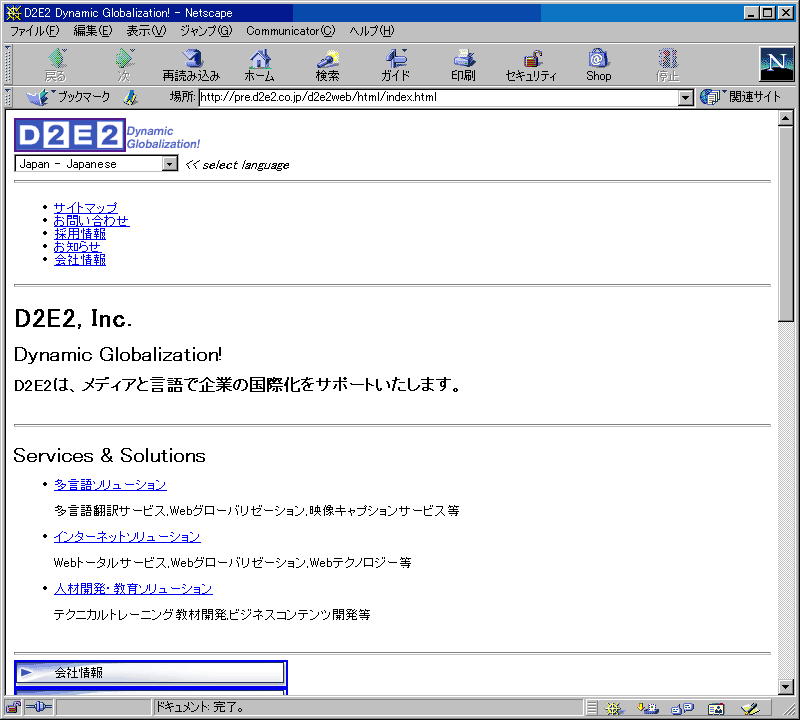Open Address Book icon in component bar
The image size is (800, 720).
716,708
